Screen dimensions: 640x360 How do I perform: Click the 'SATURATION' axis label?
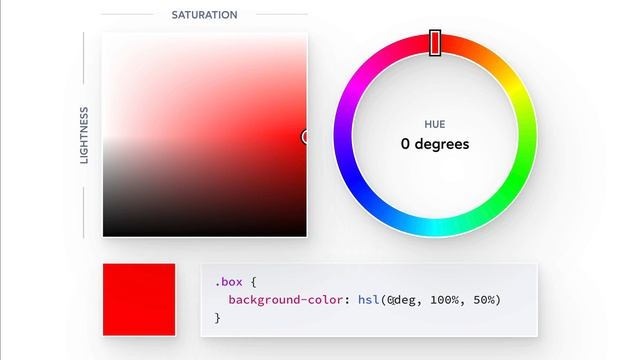tap(204, 15)
